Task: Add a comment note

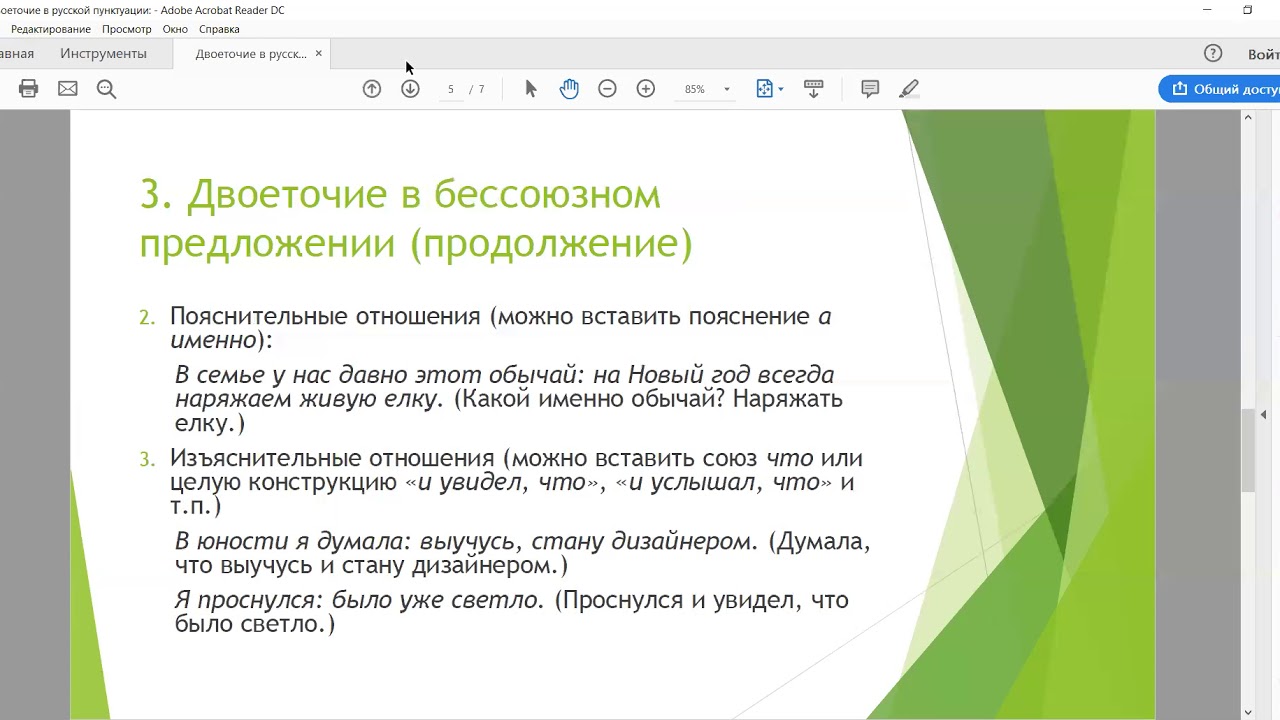Action: [x=870, y=89]
